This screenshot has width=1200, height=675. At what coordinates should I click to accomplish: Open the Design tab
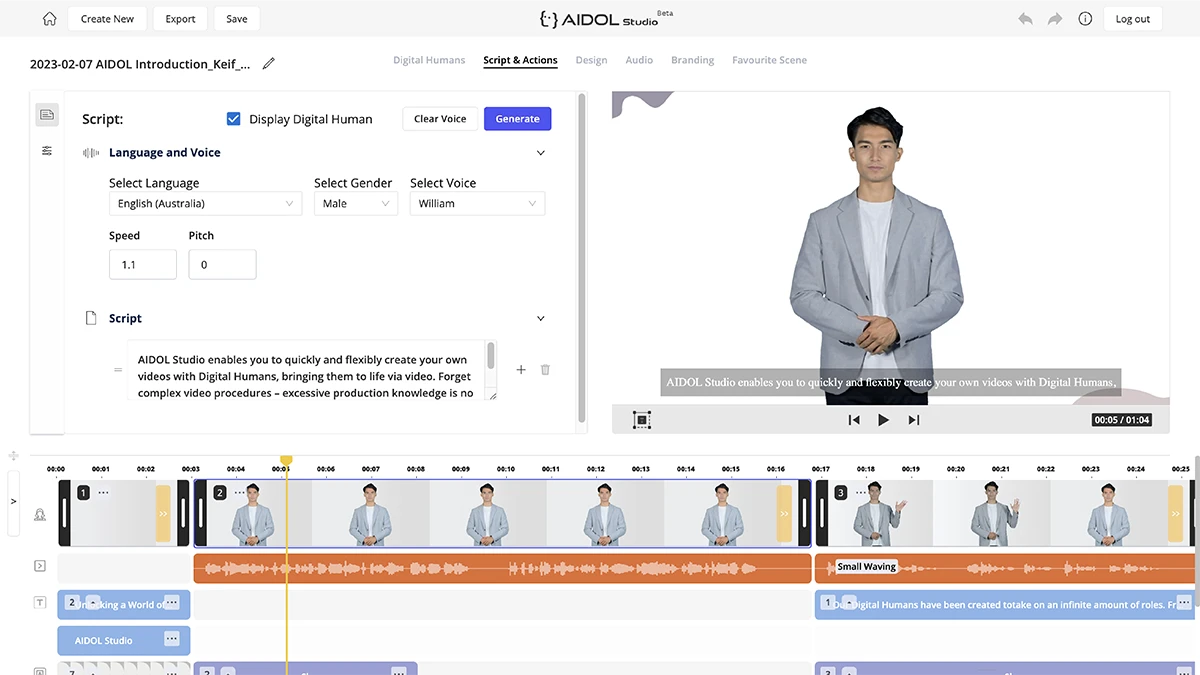pyautogui.click(x=591, y=60)
